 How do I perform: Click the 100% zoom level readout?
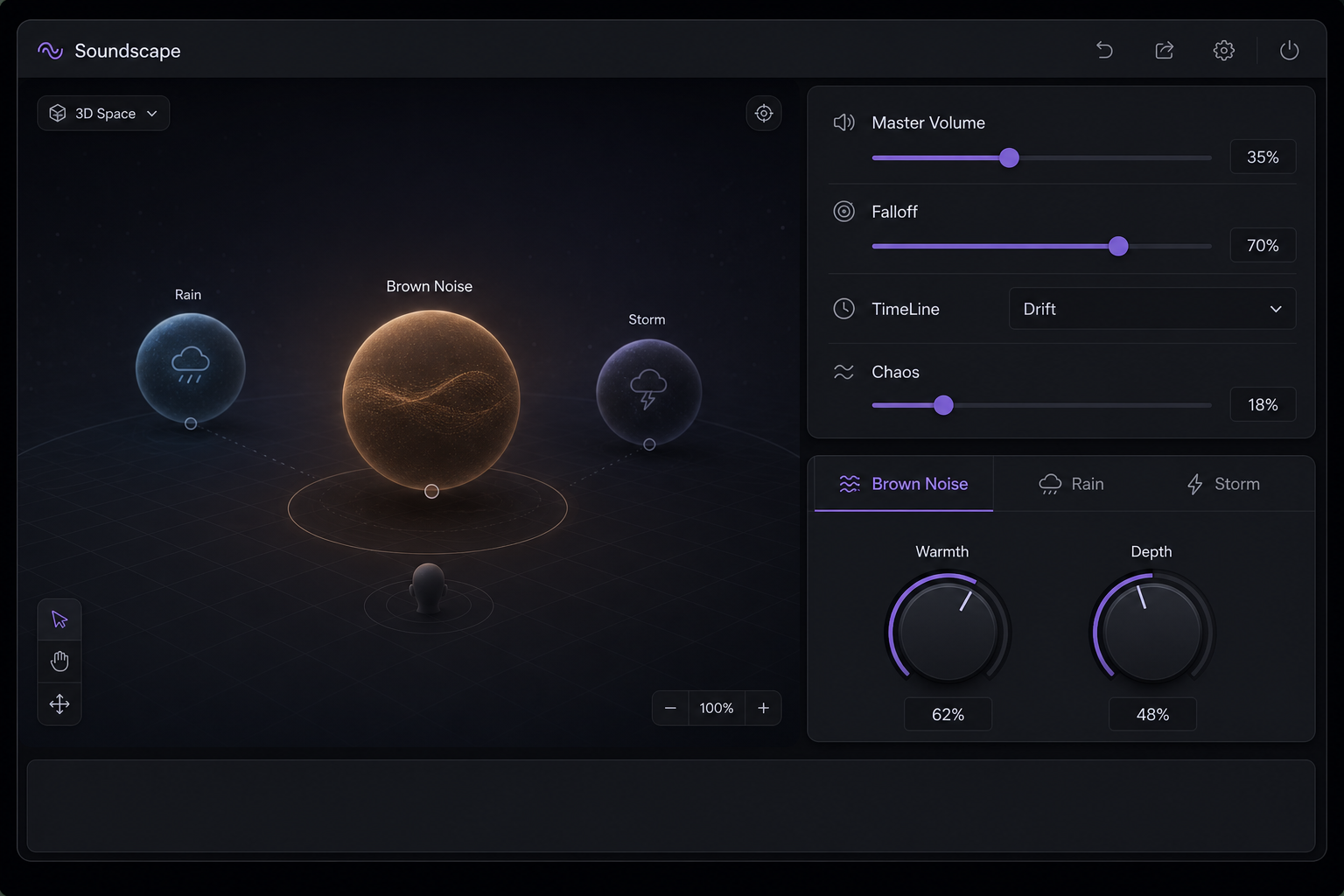pyautogui.click(x=717, y=708)
